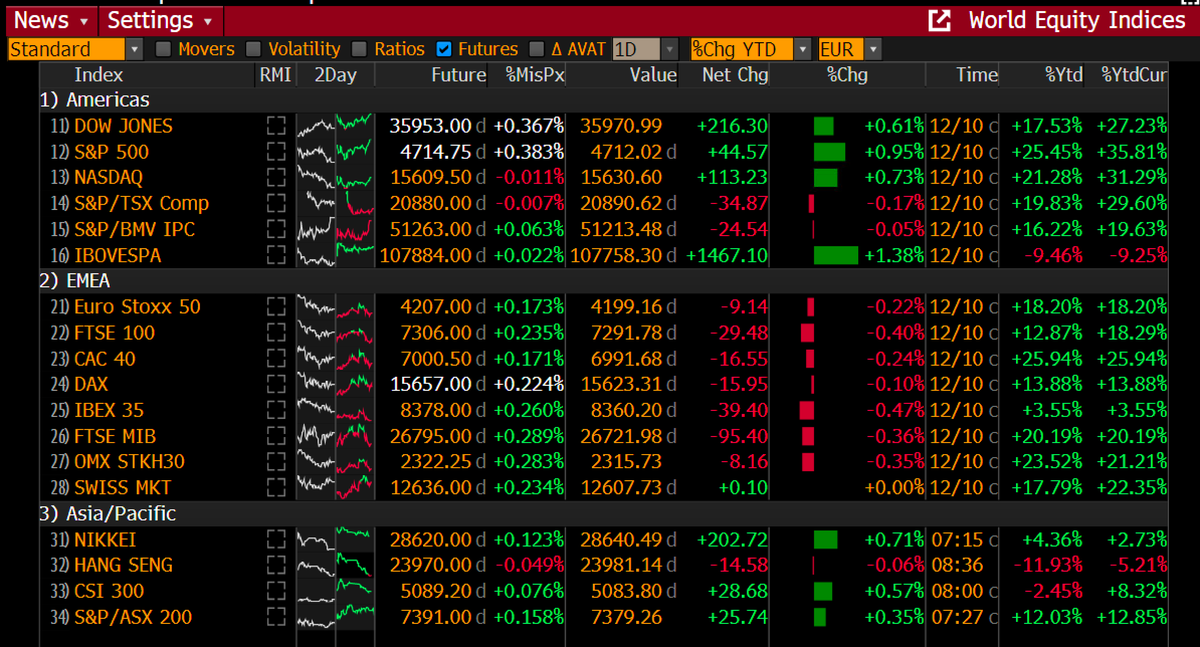Image resolution: width=1200 pixels, height=647 pixels.
Task: Enable the Ratios checkbox
Action: click(359, 49)
